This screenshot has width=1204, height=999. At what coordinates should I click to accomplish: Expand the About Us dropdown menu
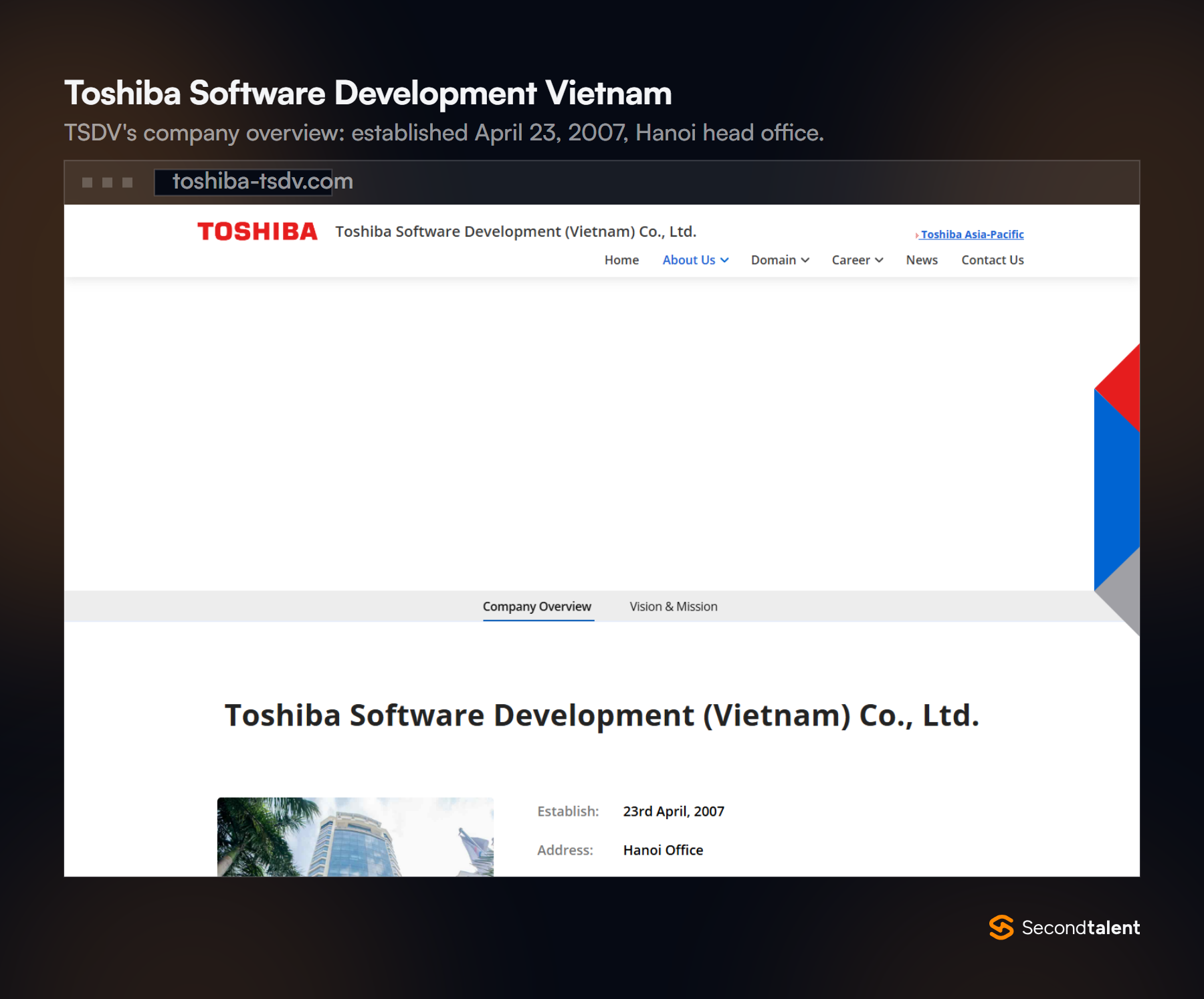(696, 260)
